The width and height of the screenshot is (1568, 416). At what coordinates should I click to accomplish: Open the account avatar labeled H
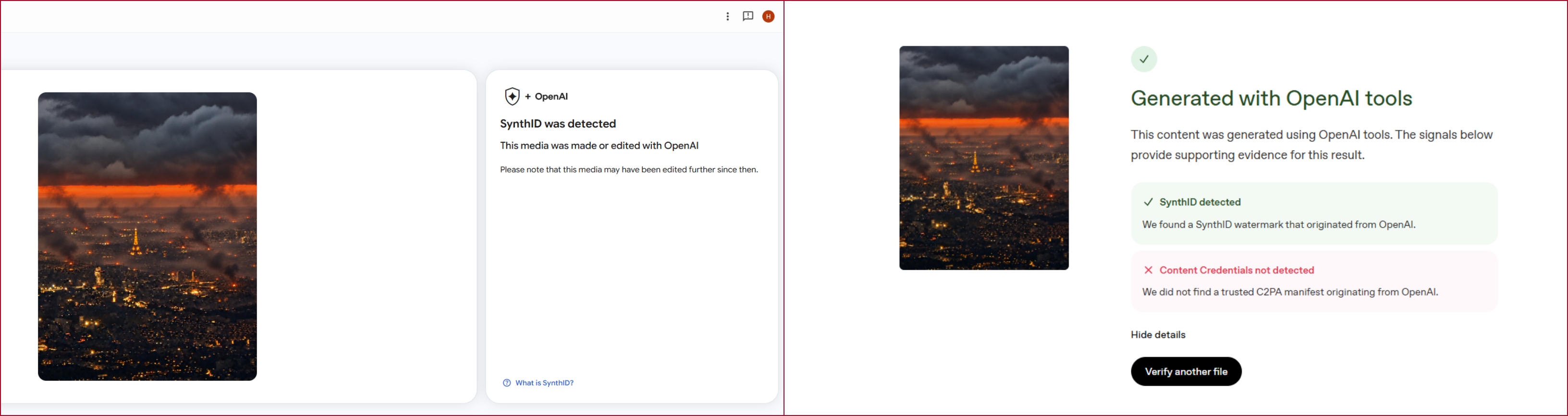pos(768,16)
